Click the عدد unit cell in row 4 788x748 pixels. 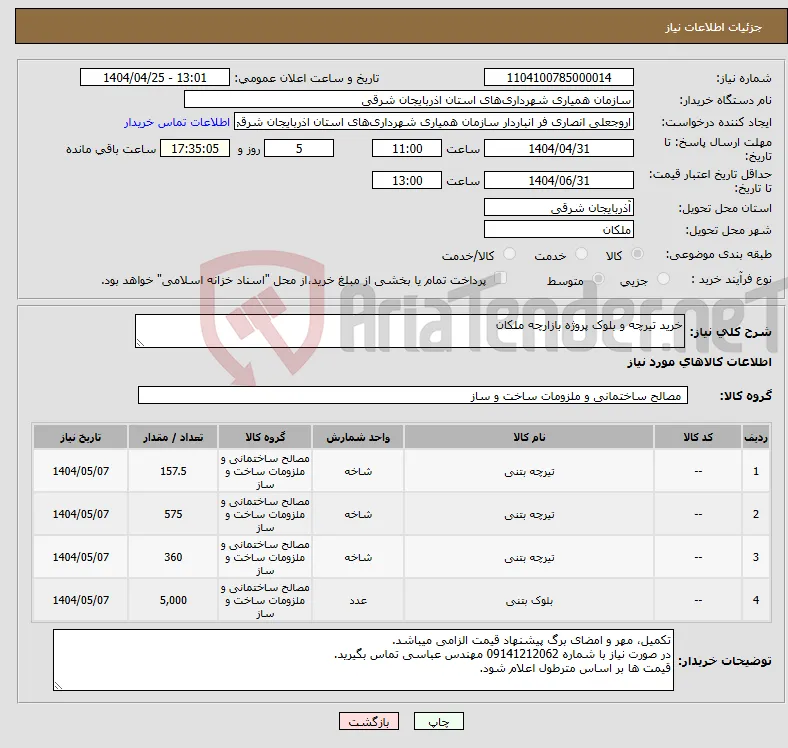point(358,600)
